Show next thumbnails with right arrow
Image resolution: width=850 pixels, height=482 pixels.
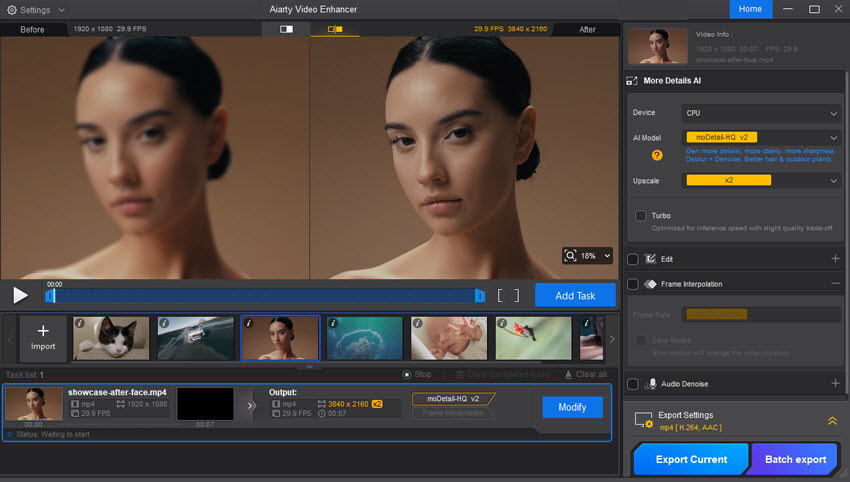click(612, 339)
